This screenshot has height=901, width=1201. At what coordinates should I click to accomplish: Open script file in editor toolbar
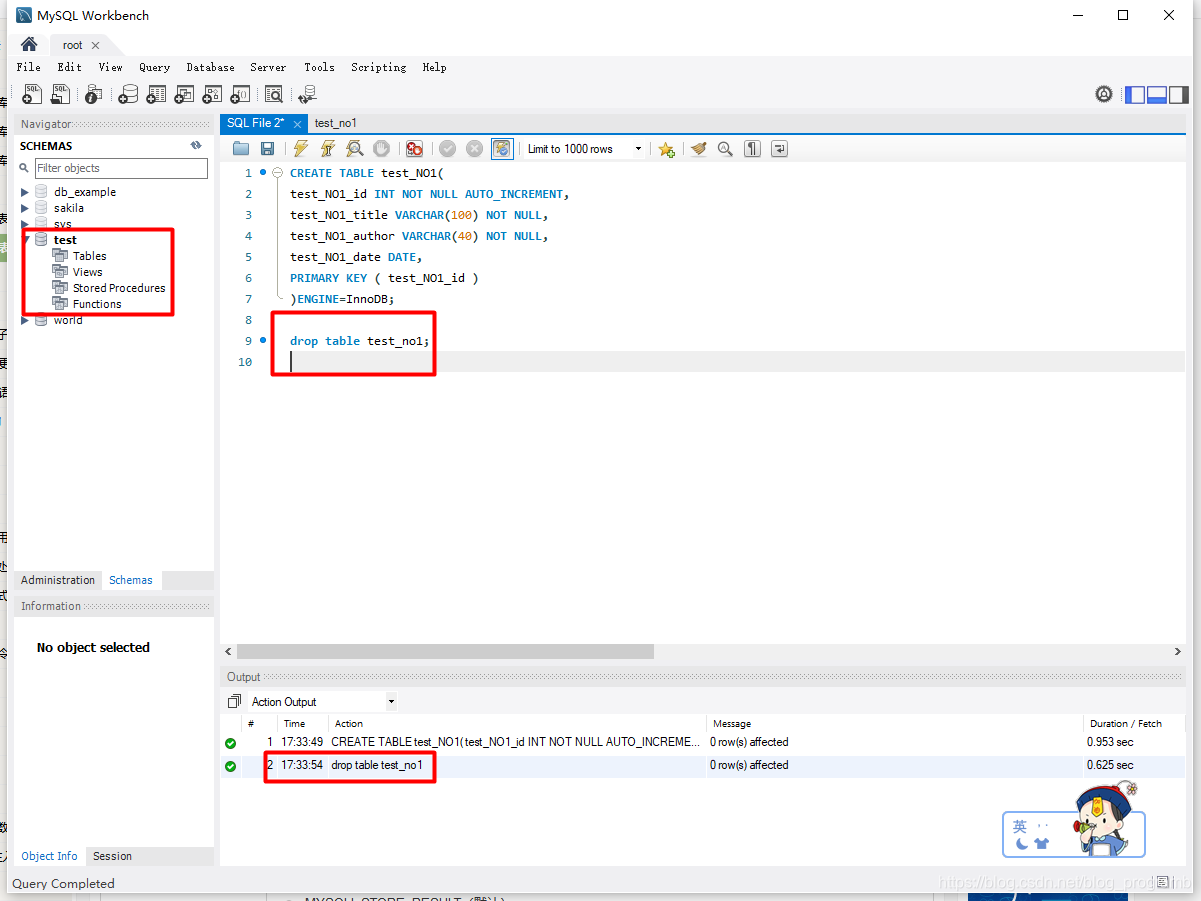(x=241, y=149)
